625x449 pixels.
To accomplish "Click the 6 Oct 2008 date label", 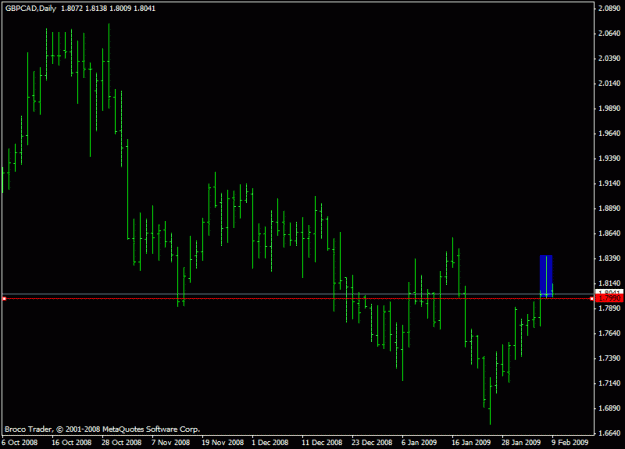I will [x=20, y=442].
